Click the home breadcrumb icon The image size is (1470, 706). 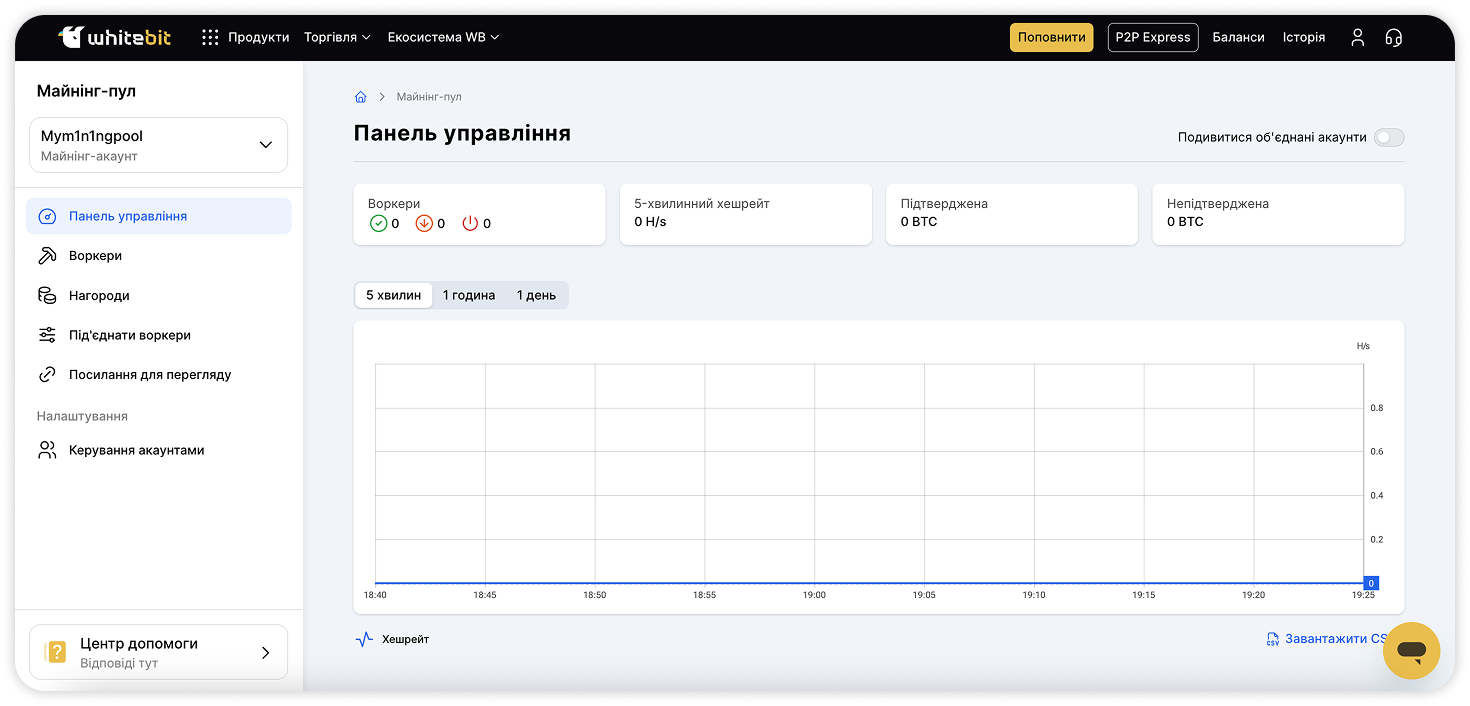(x=361, y=97)
